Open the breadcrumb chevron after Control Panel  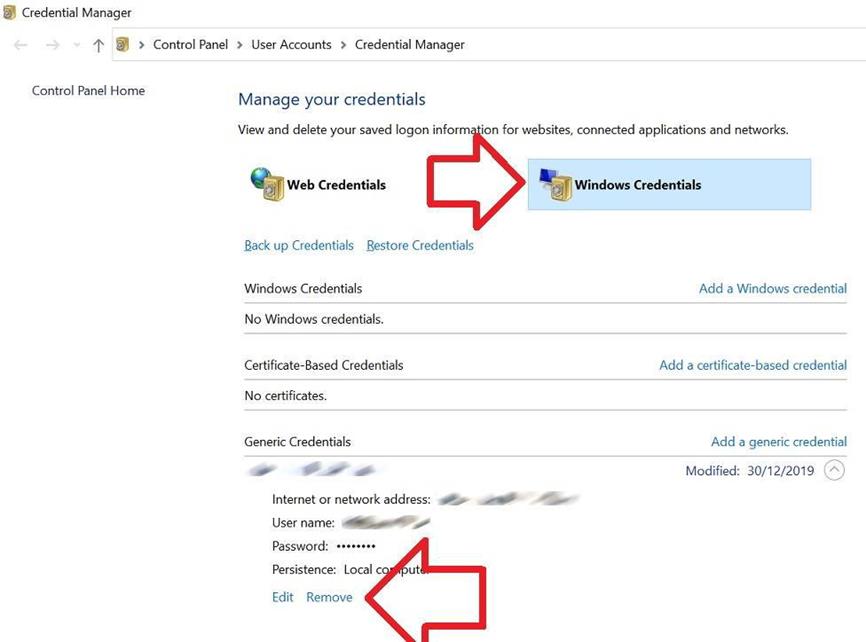click(x=240, y=45)
